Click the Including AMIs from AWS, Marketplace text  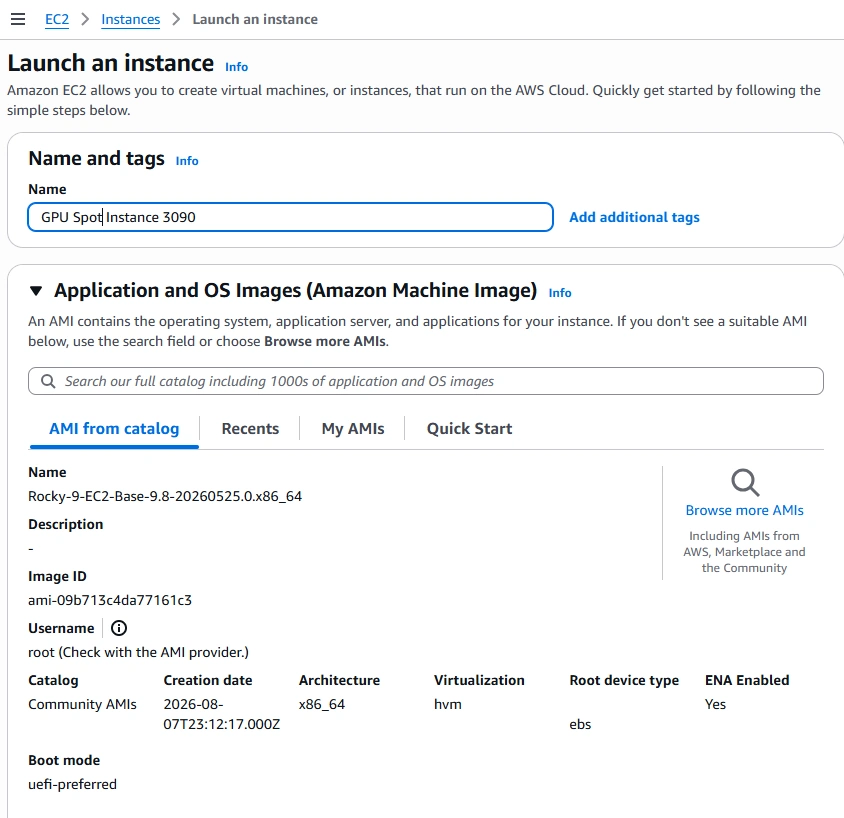tap(744, 552)
